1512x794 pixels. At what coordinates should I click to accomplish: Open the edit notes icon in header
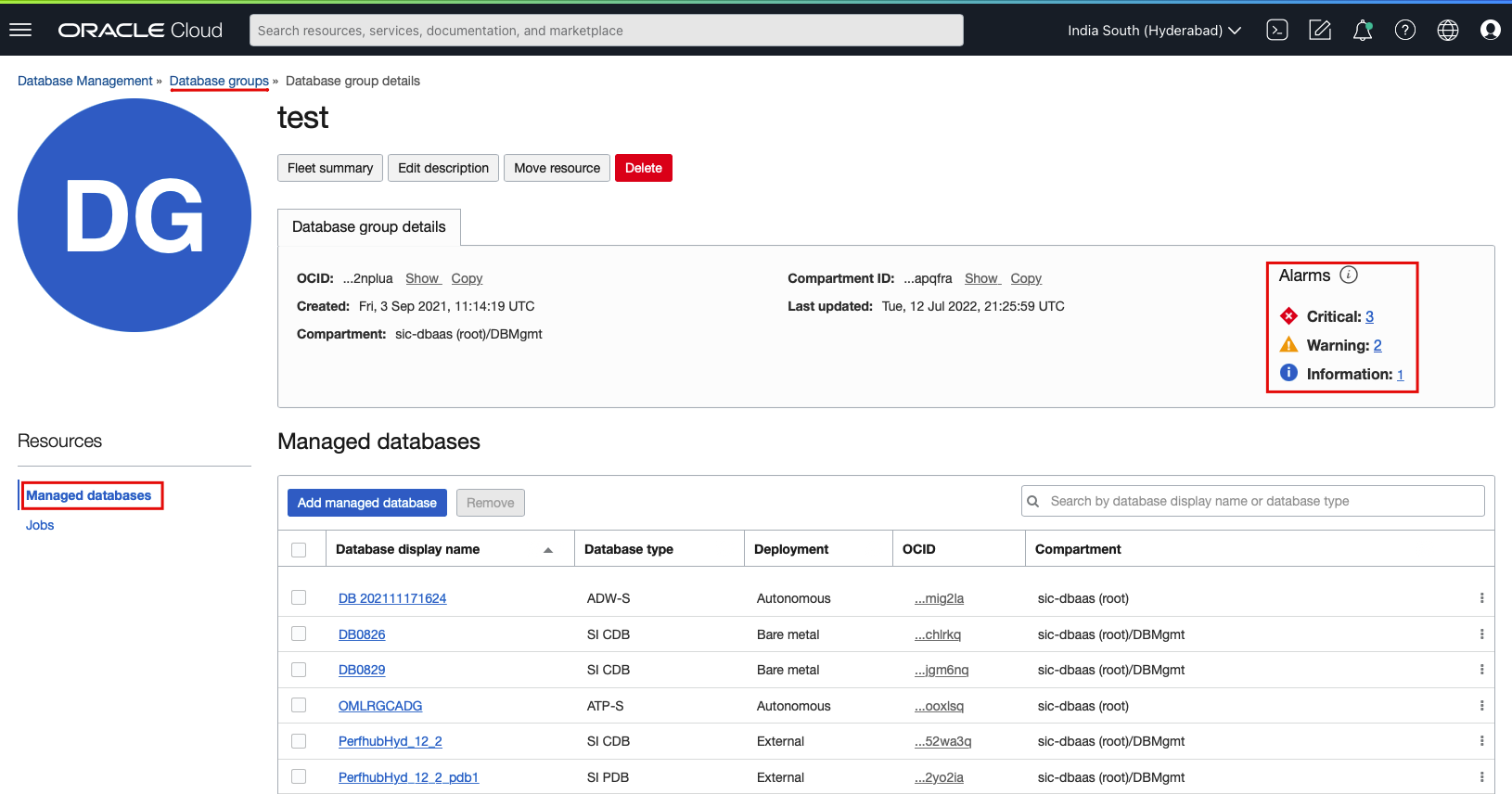1320,31
